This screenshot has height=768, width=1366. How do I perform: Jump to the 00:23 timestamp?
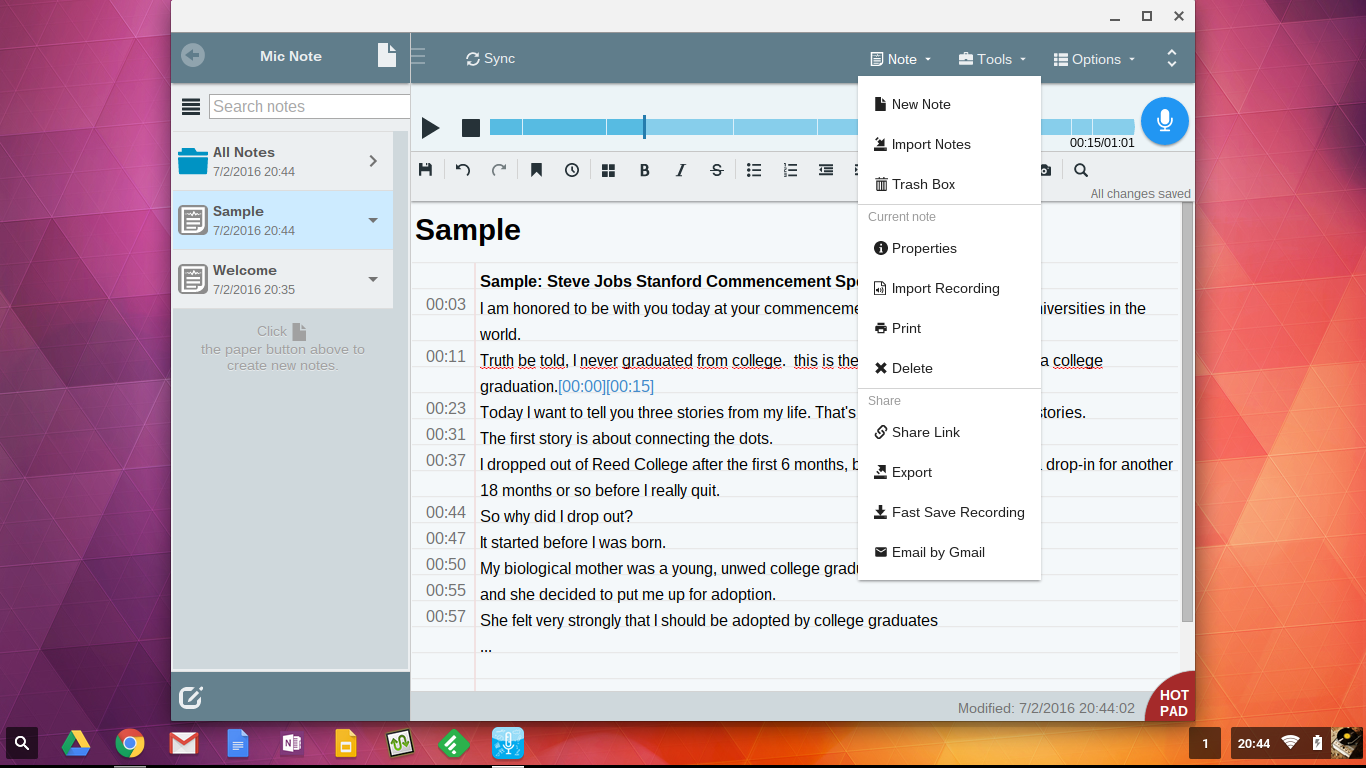click(446, 408)
